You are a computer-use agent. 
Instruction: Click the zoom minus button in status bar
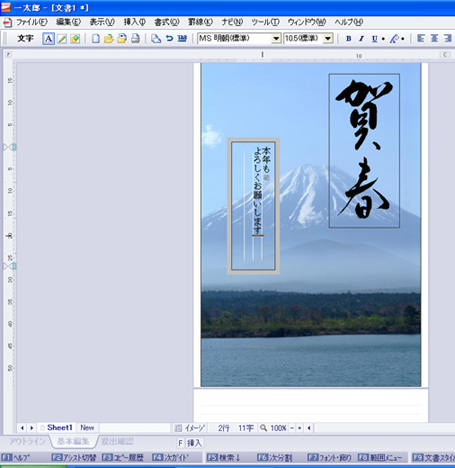tap(292, 428)
